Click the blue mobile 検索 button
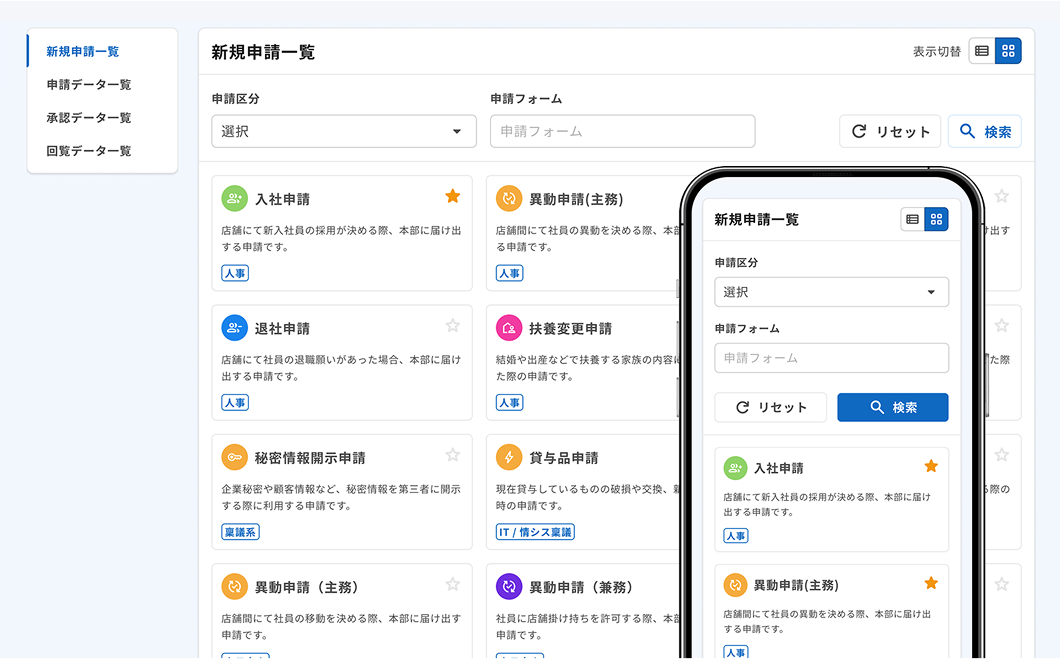 (892, 407)
